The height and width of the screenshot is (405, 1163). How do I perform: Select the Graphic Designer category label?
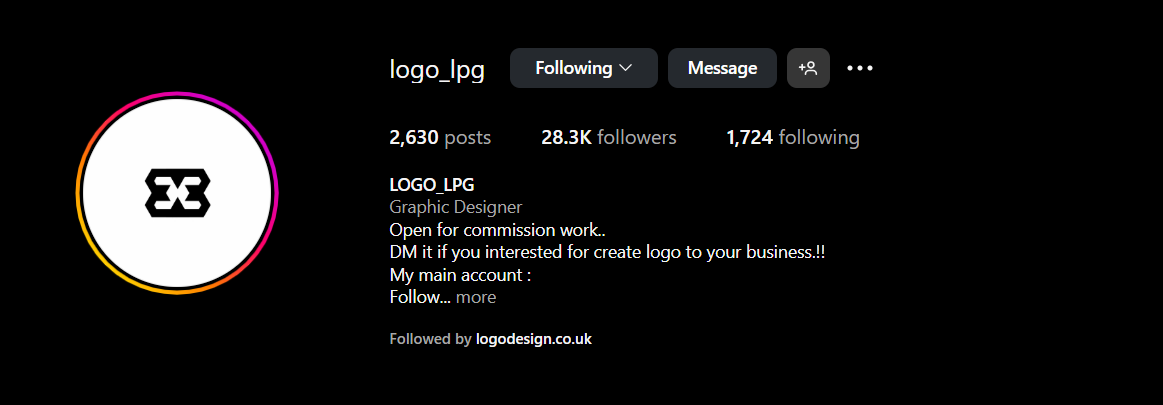pyautogui.click(x=455, y=207)
